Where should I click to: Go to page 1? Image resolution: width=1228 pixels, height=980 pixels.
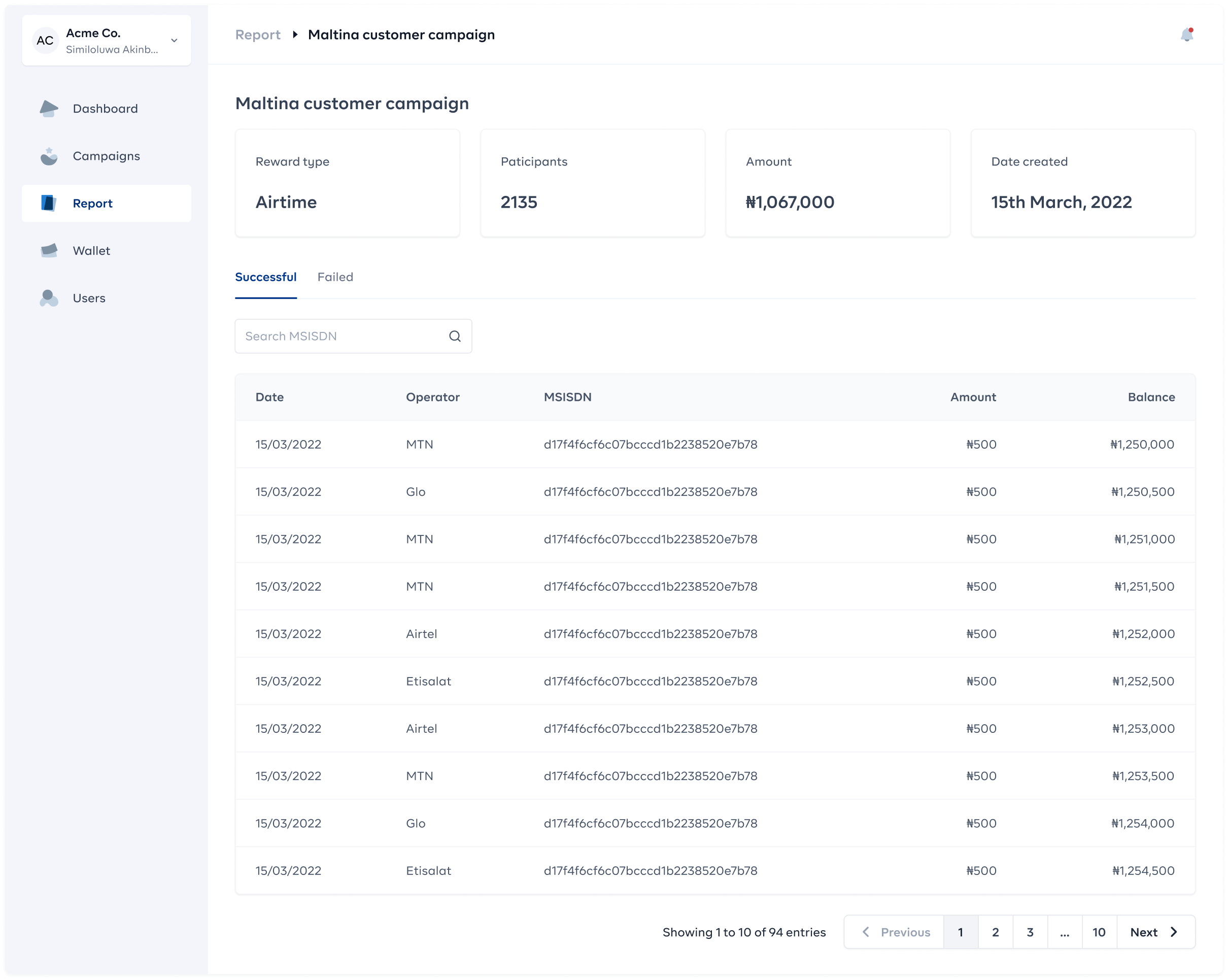click(961, 932)
